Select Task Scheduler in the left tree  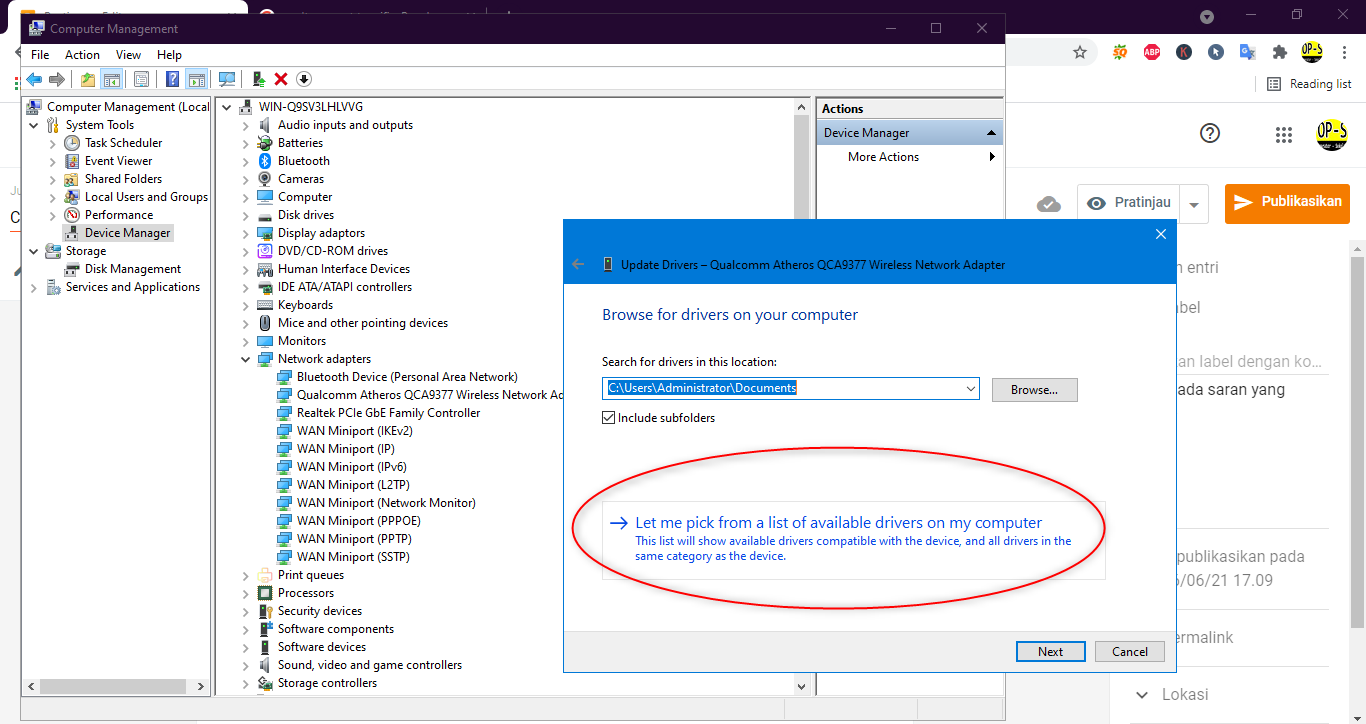(x=113, y=143)
